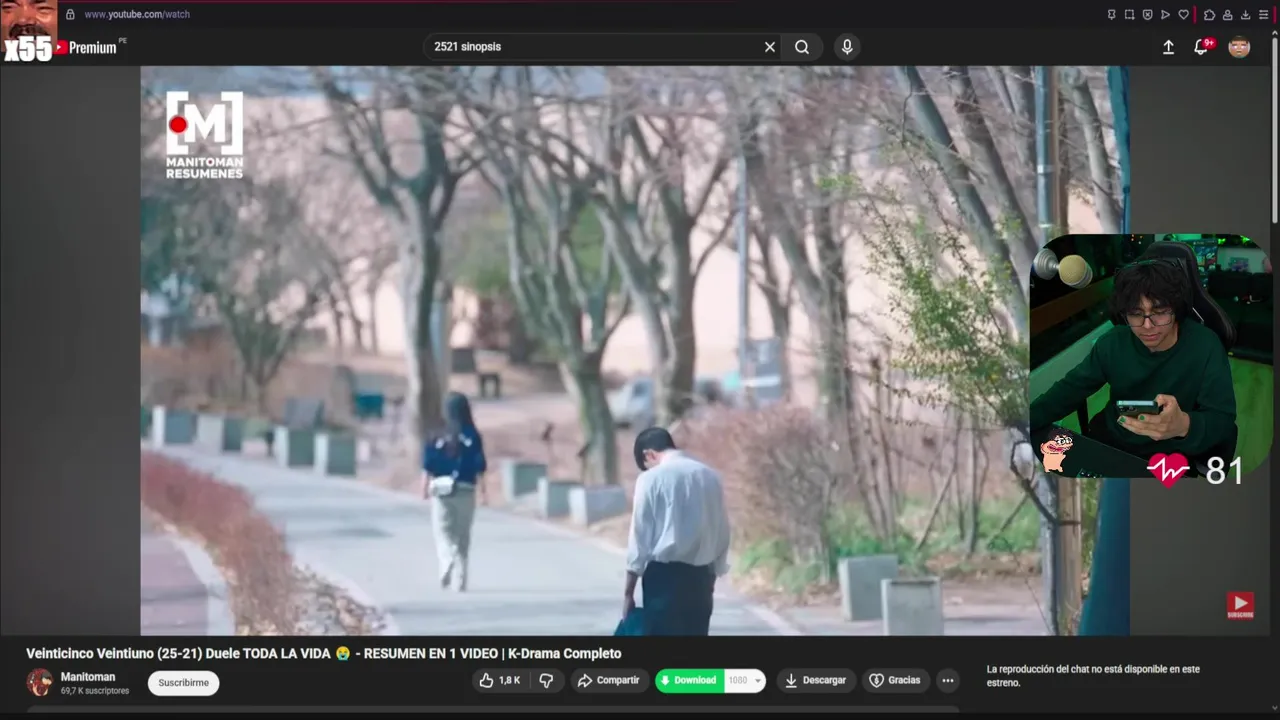Dislike the video with thumbs down
The height and width of the screenshot is (720, 1280).
[x=546, y=680]
